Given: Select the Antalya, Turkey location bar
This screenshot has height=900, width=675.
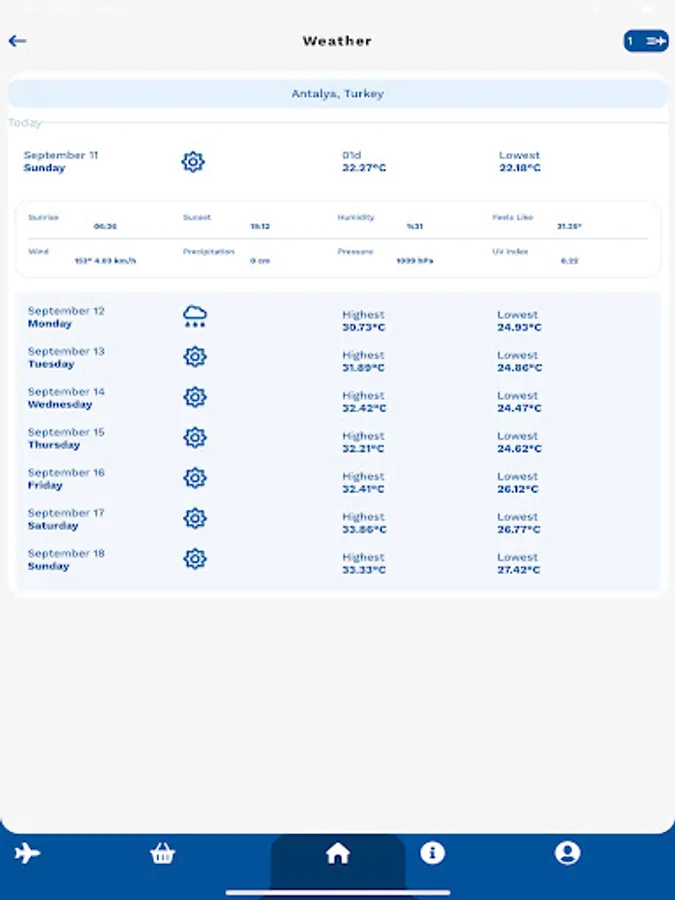Looking at the screenshot, I should [x=338, y=94].
